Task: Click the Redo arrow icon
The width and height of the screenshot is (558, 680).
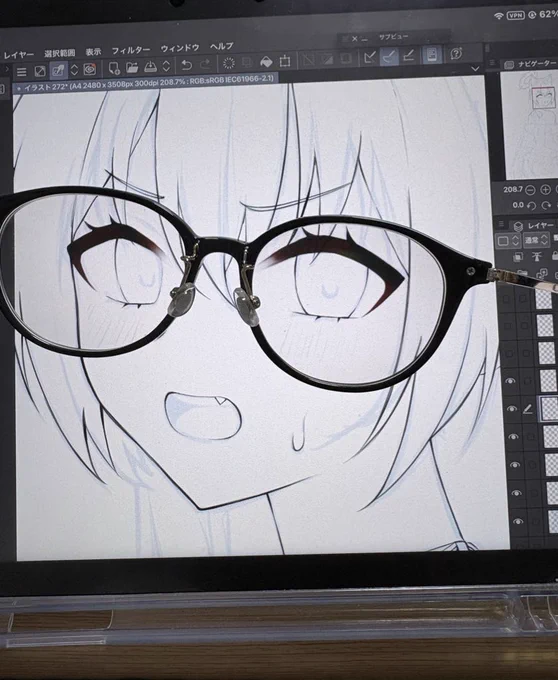Action: 205,65
